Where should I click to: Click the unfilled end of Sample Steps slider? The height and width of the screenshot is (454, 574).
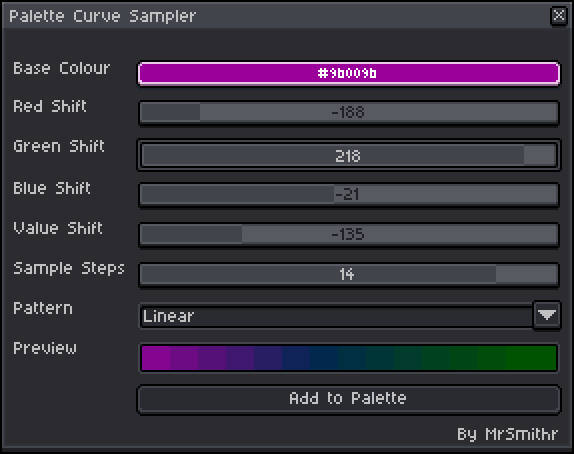[x=526, y=274]
